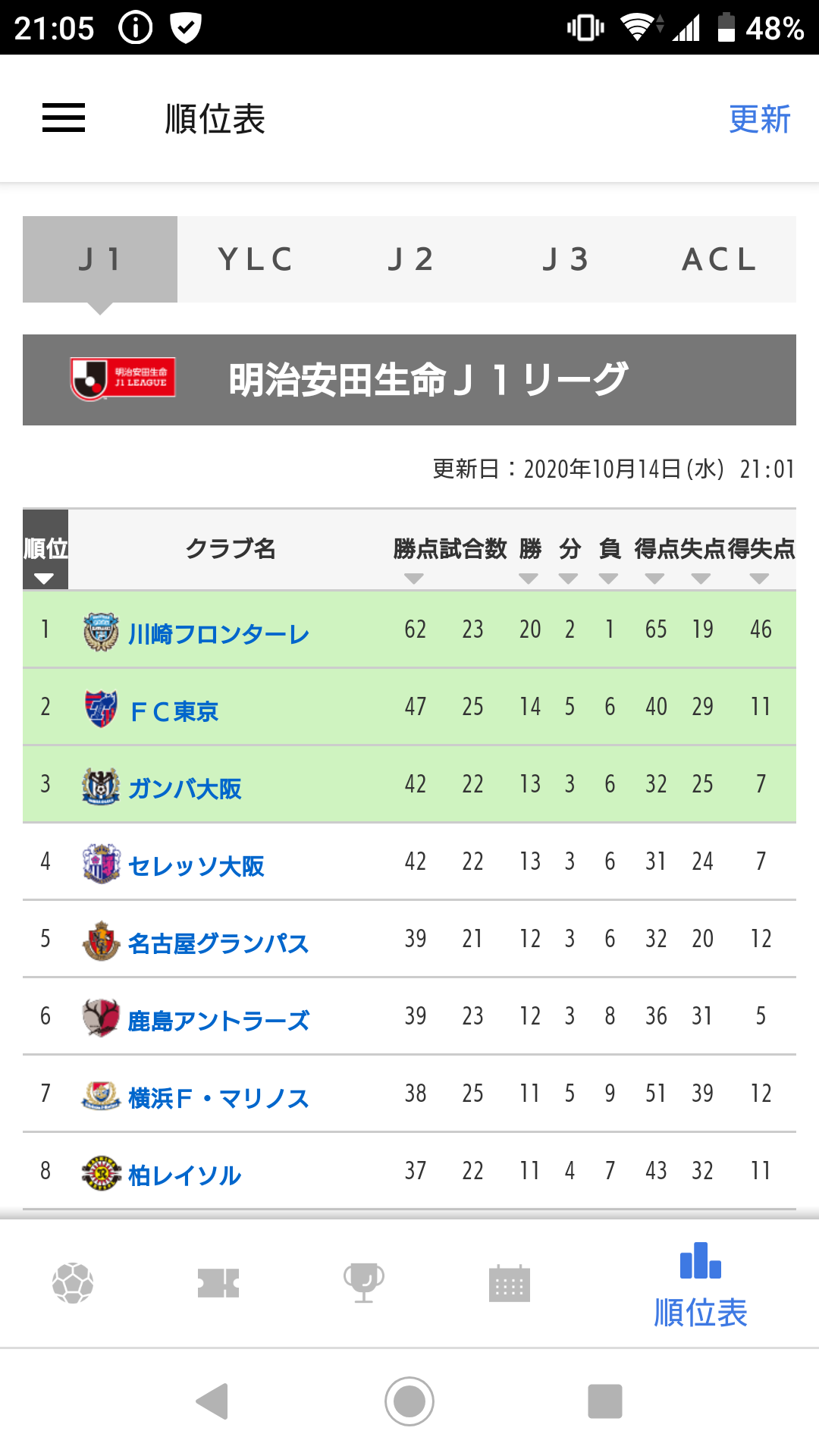Tap the Kashima Antlers club emblem

point(101,1018)
